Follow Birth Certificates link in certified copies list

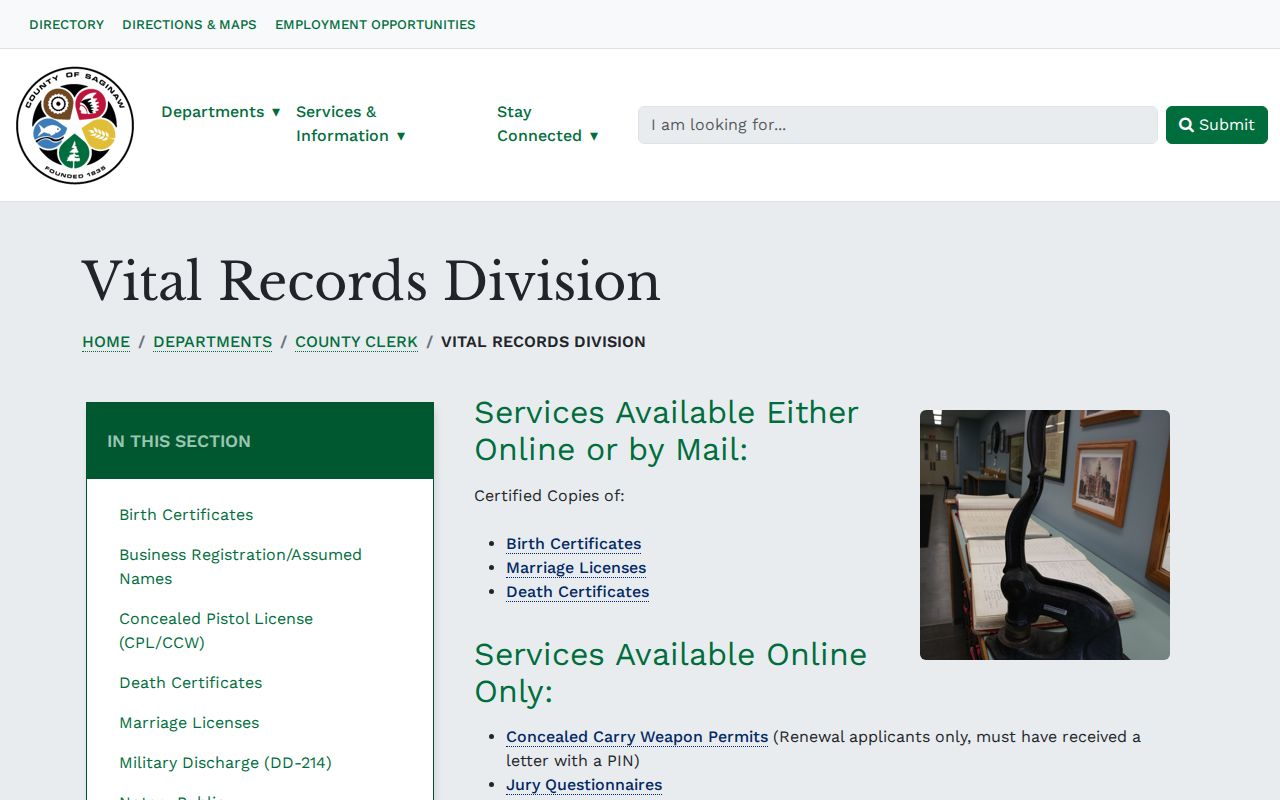click(x=574, y=544)
